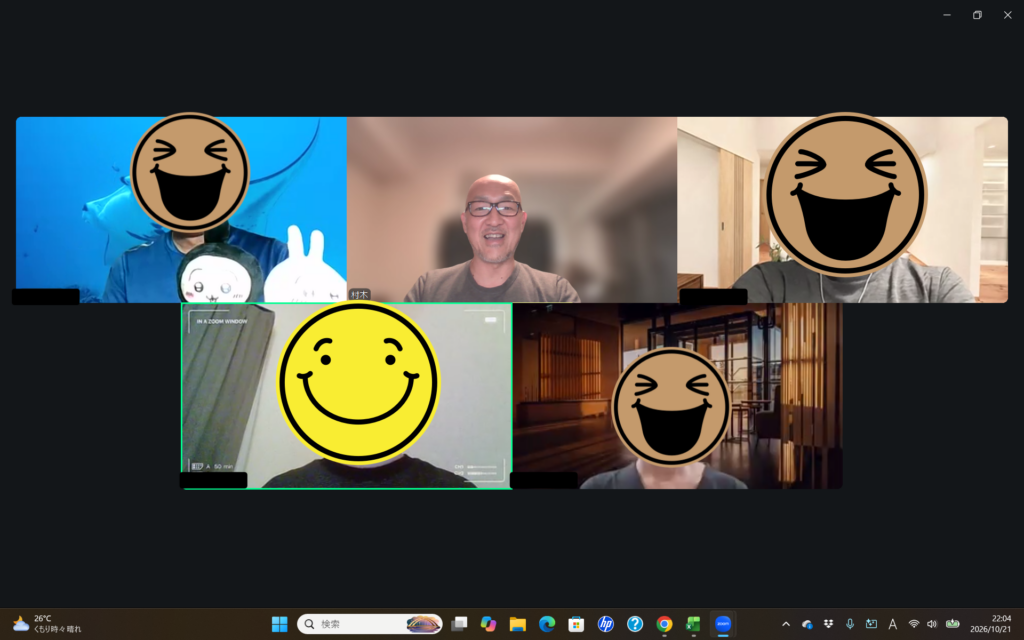
Task: Open the 22:04 clock and calendar
Action: 990,624
